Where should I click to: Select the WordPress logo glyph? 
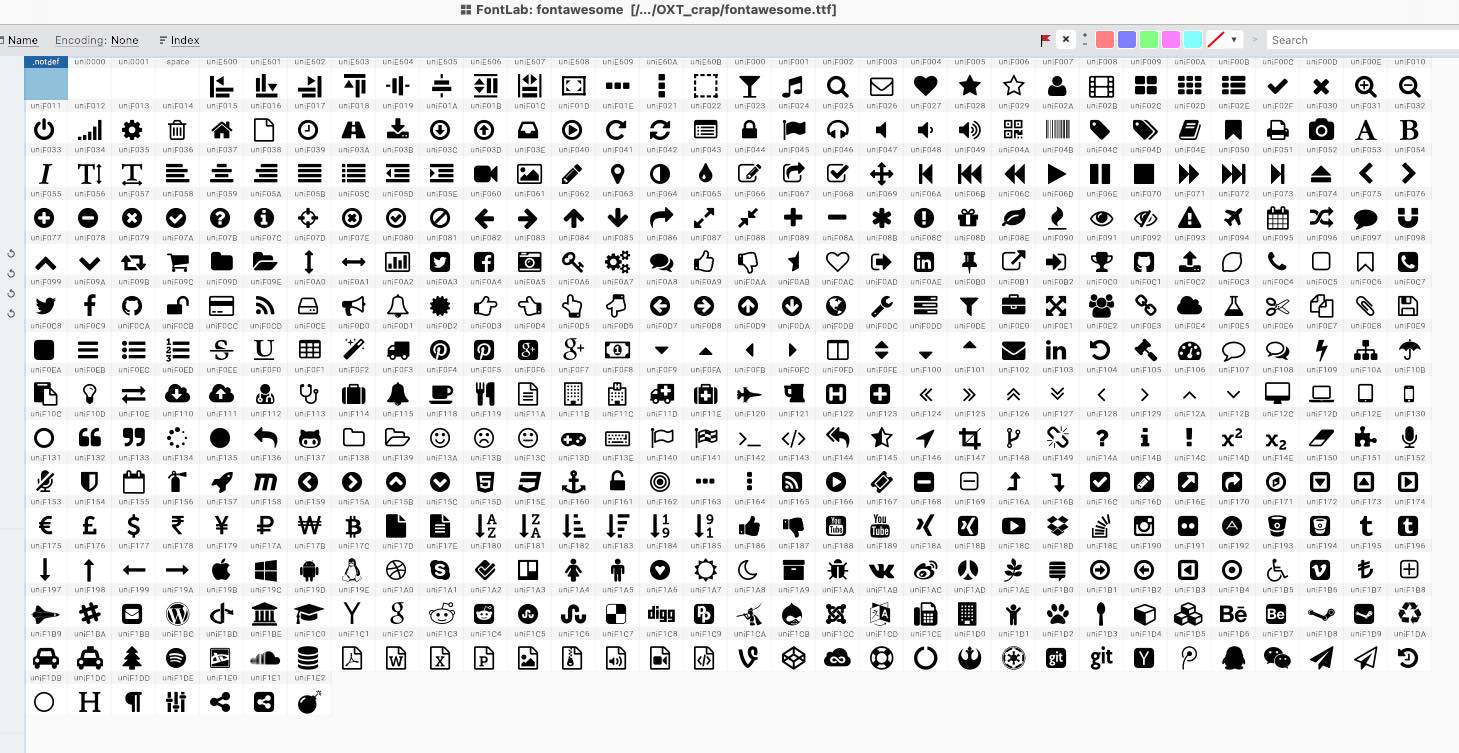click(x=176, y=613)
